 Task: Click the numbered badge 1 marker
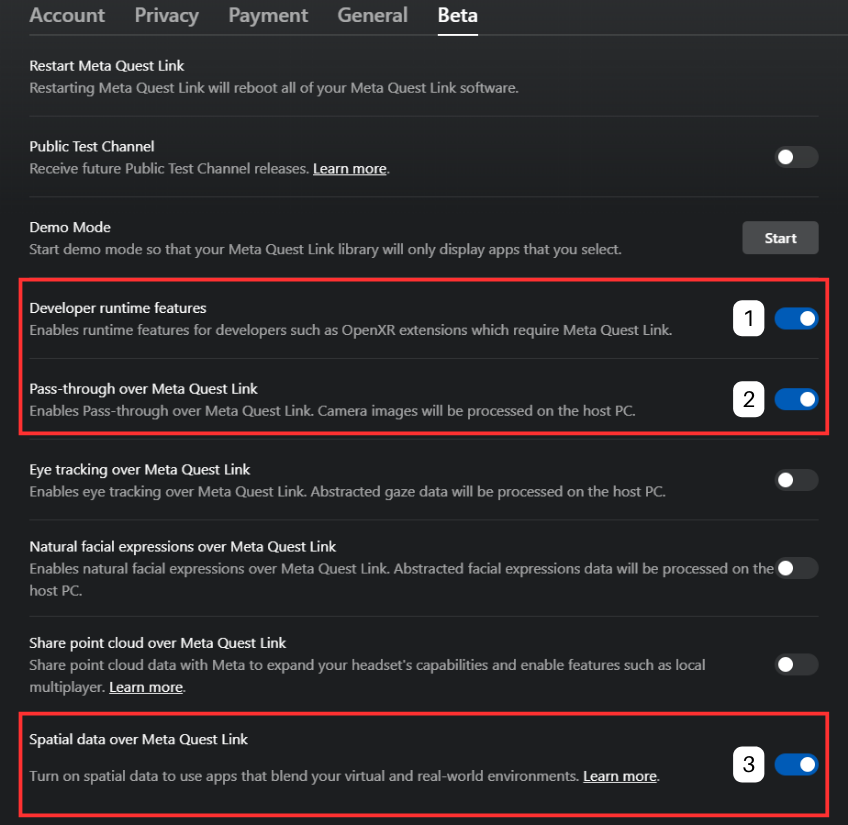[x=749, y=318]
